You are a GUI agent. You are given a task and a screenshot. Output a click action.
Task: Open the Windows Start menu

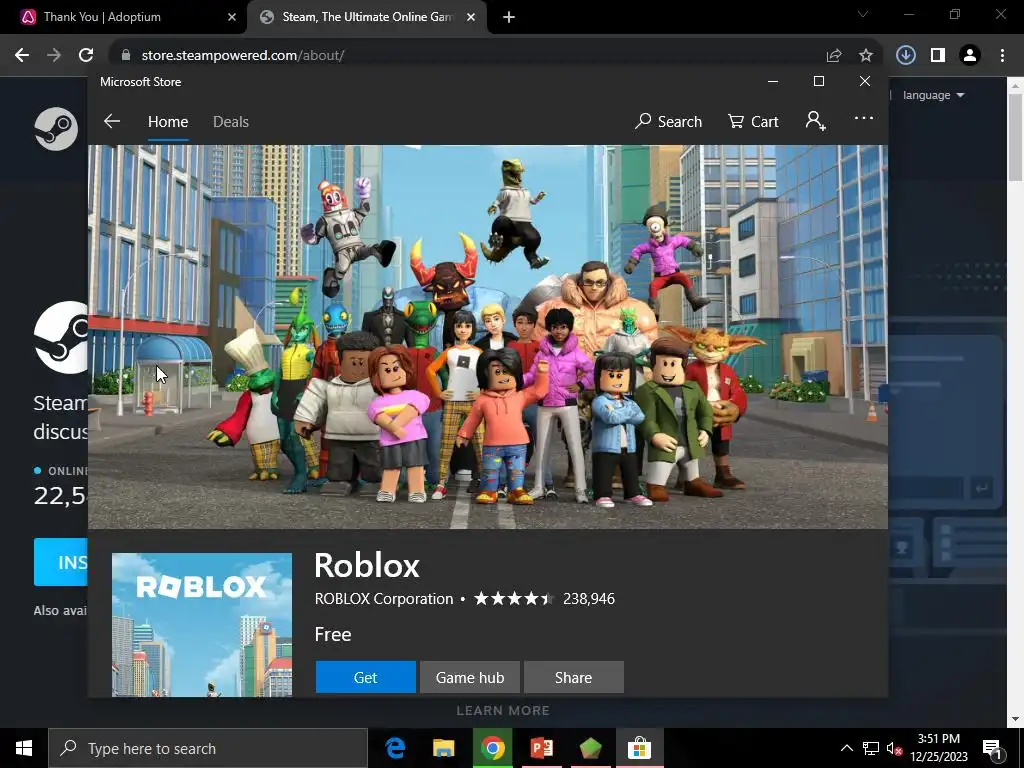point(24,748)
